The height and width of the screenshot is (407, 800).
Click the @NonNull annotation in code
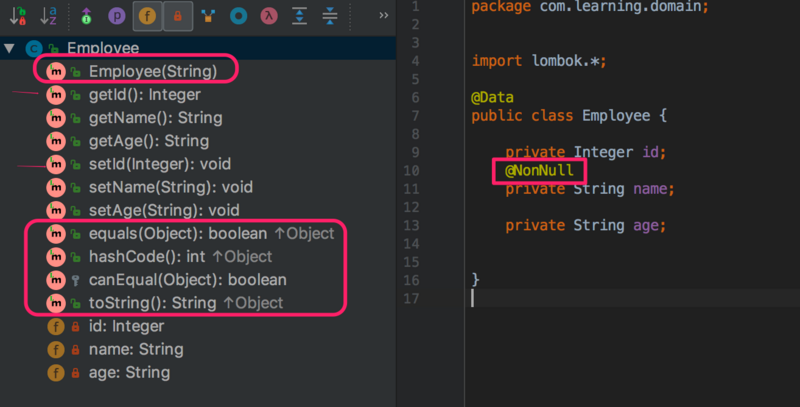click(x=539, y=170)
